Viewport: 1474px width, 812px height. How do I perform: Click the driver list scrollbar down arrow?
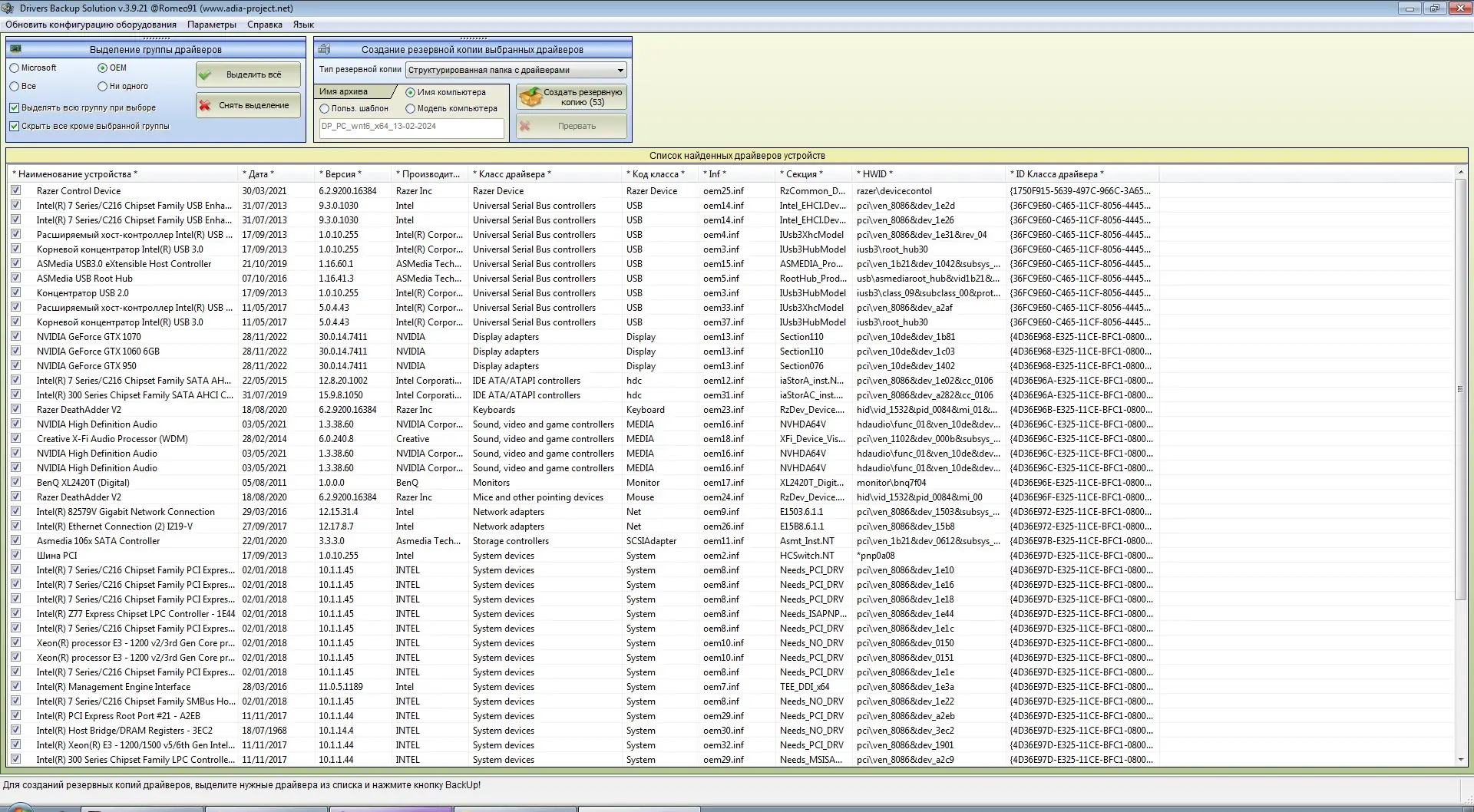click(x=1460, y=760)
